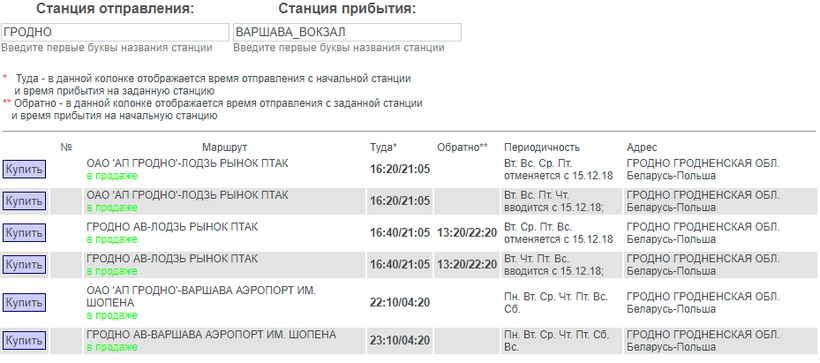Viewport: 820px width, 363px height.
Task: Buy ticket for fourth row ГРОДНО АВ-ЛОДЗЬ route
Action: [x=24, y=265]
